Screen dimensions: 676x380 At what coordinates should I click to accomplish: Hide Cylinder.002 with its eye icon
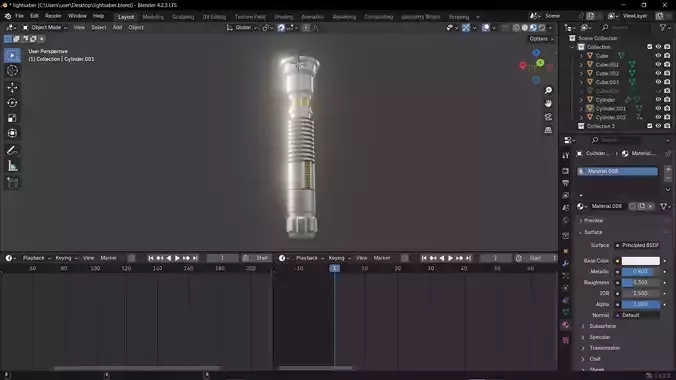pos(658,117)
